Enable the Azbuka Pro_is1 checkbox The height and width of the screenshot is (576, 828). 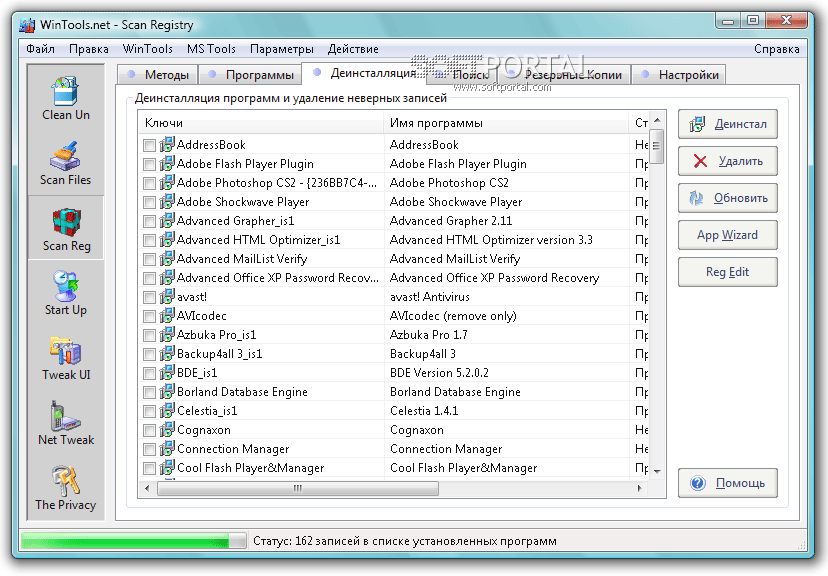pos(149,335)
